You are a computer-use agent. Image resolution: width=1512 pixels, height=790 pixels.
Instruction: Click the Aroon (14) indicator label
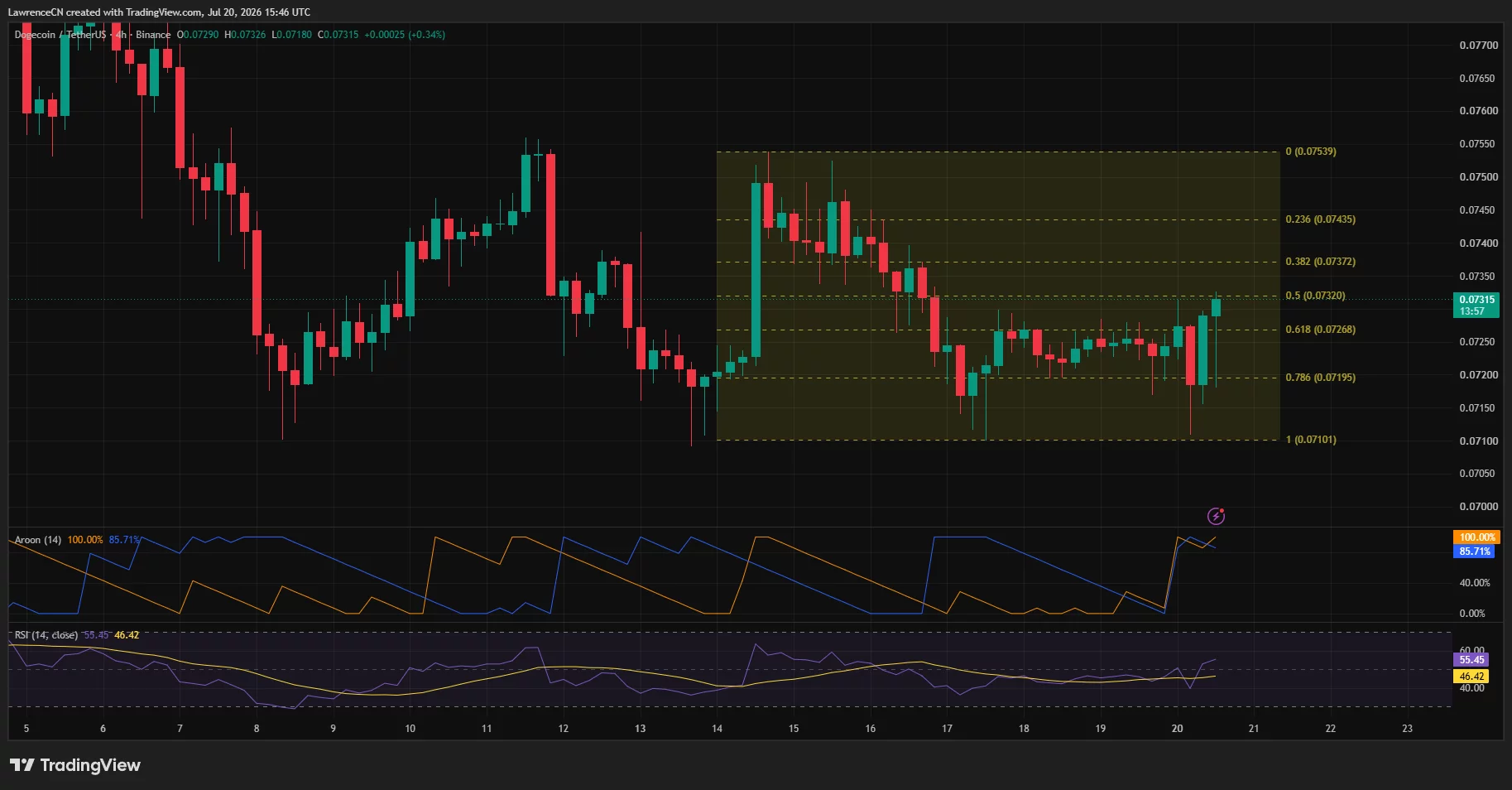click(x=38, y=540)
